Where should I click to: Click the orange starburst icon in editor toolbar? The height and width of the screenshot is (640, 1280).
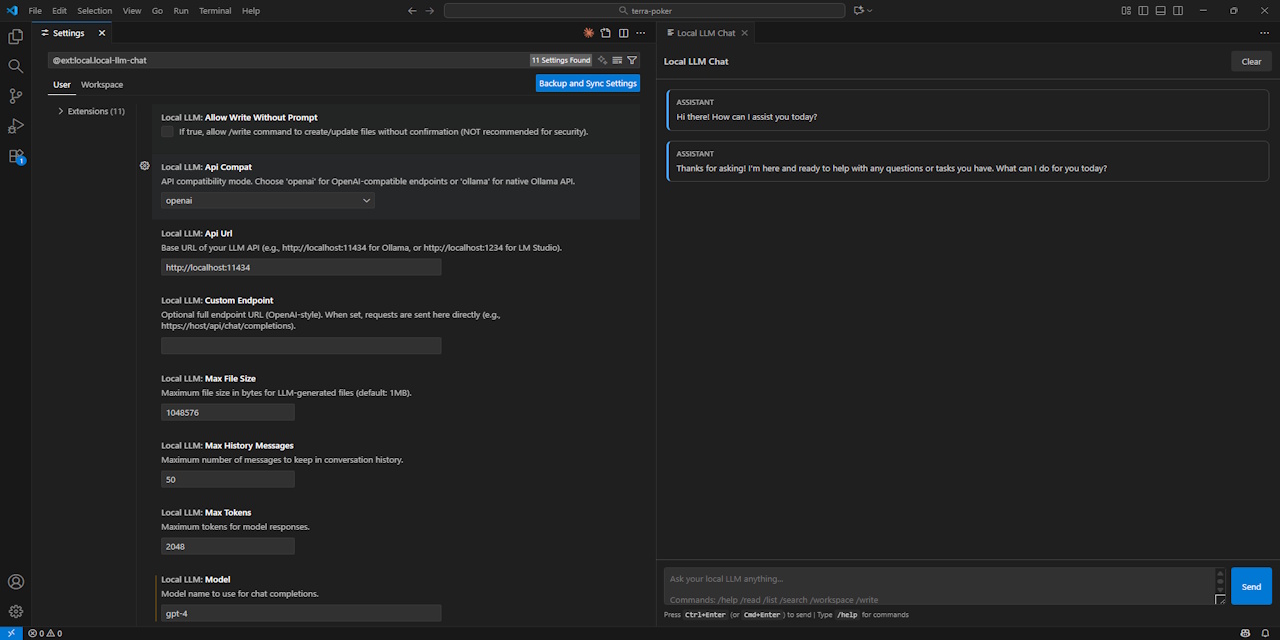589,33
